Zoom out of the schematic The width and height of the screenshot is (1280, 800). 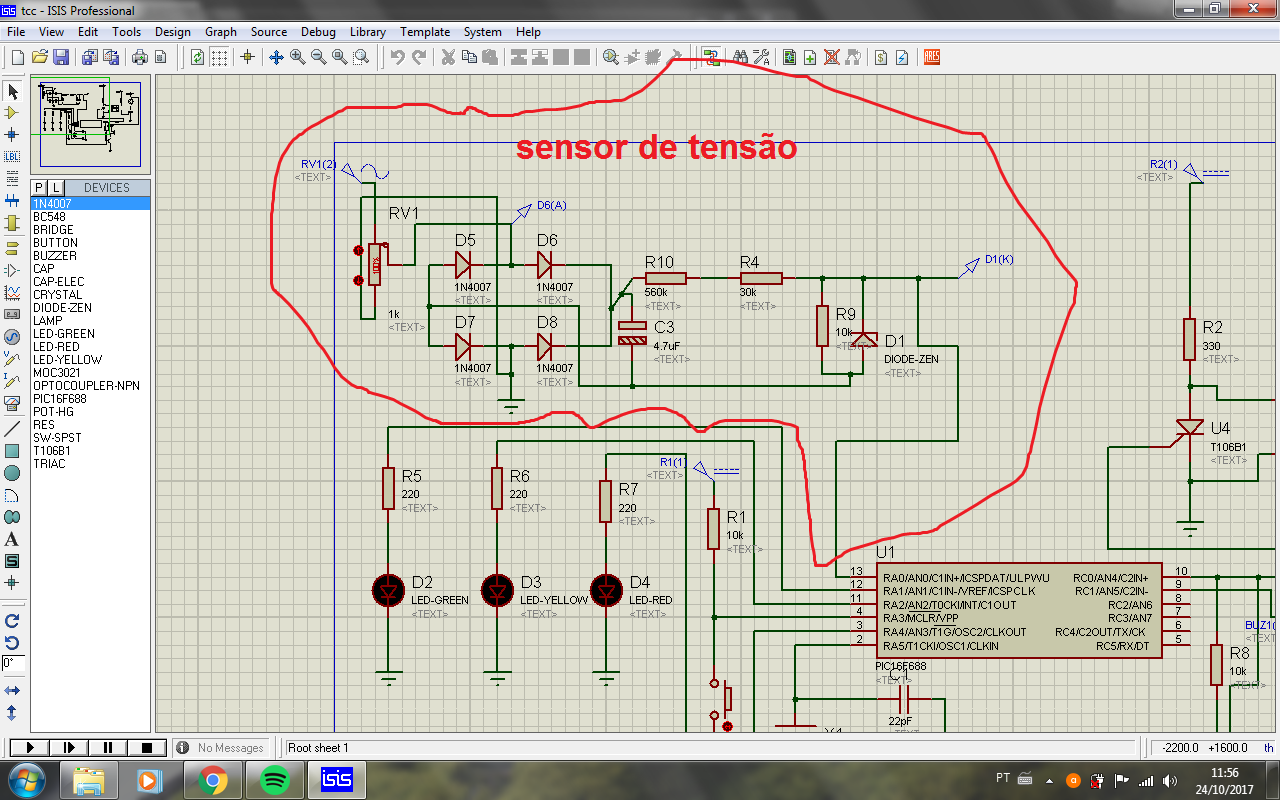[319, 57]
